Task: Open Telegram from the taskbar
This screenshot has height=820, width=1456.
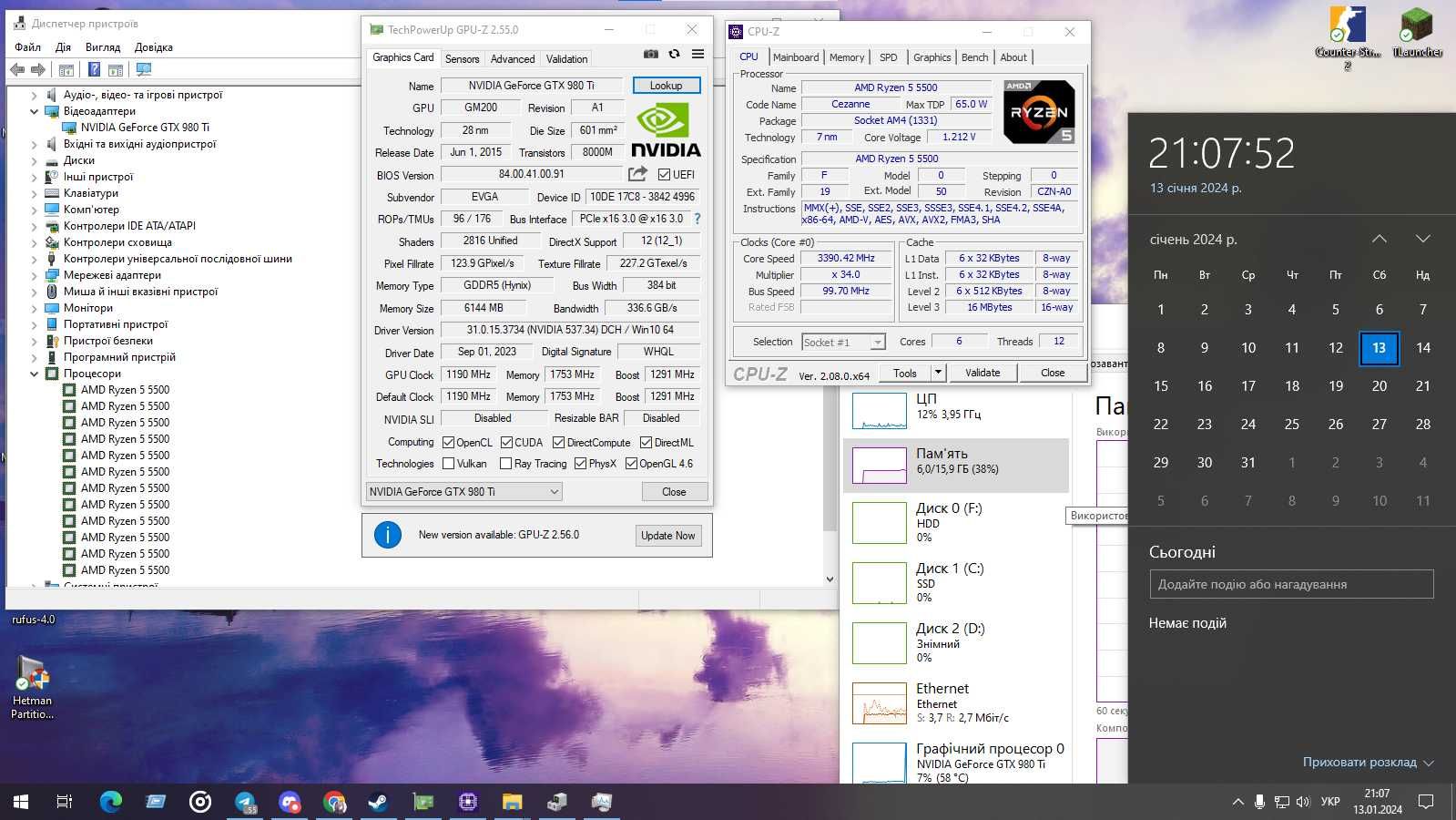Action: pos(245,802)
